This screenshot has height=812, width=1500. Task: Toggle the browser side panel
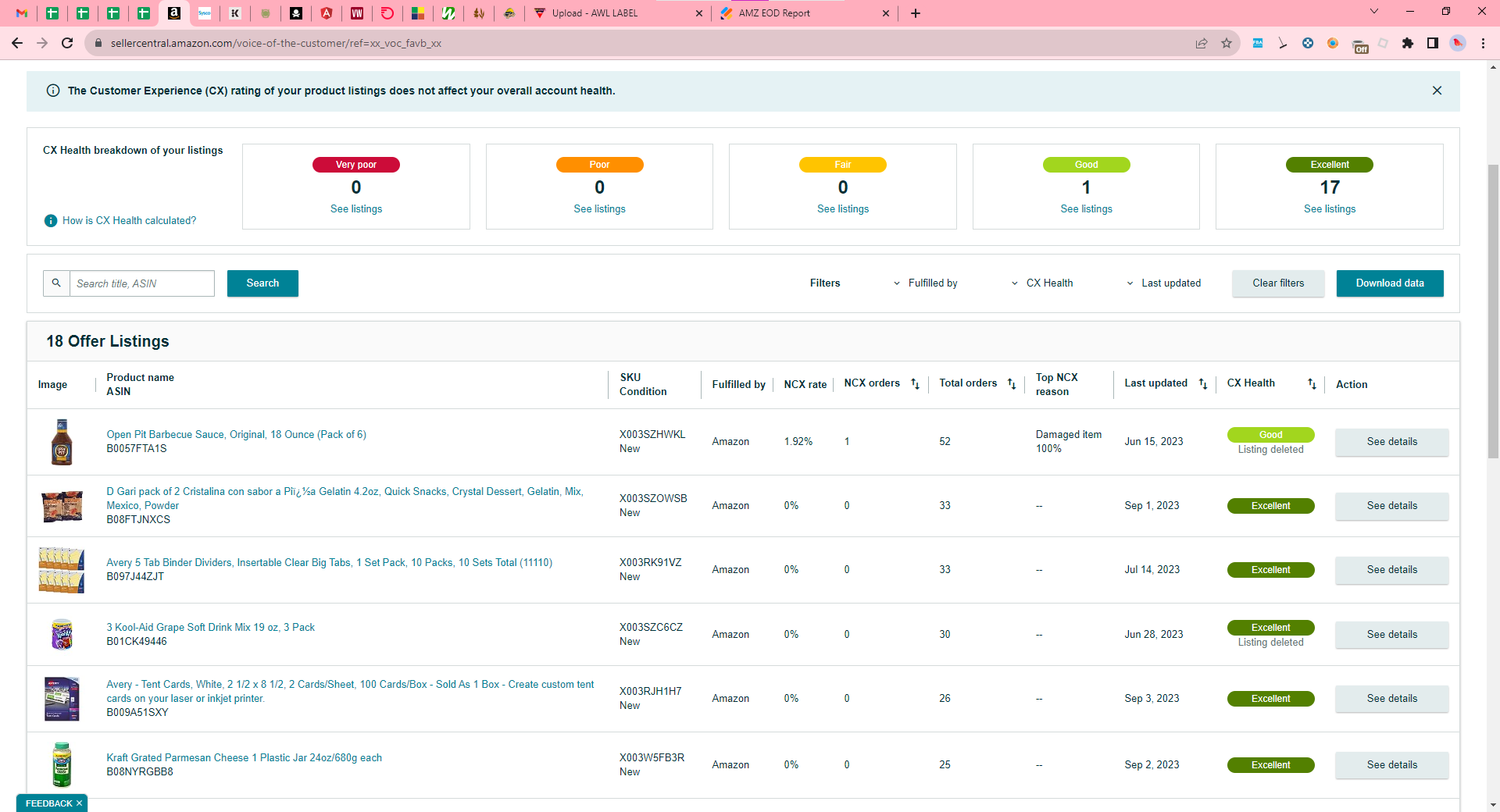1433,43
